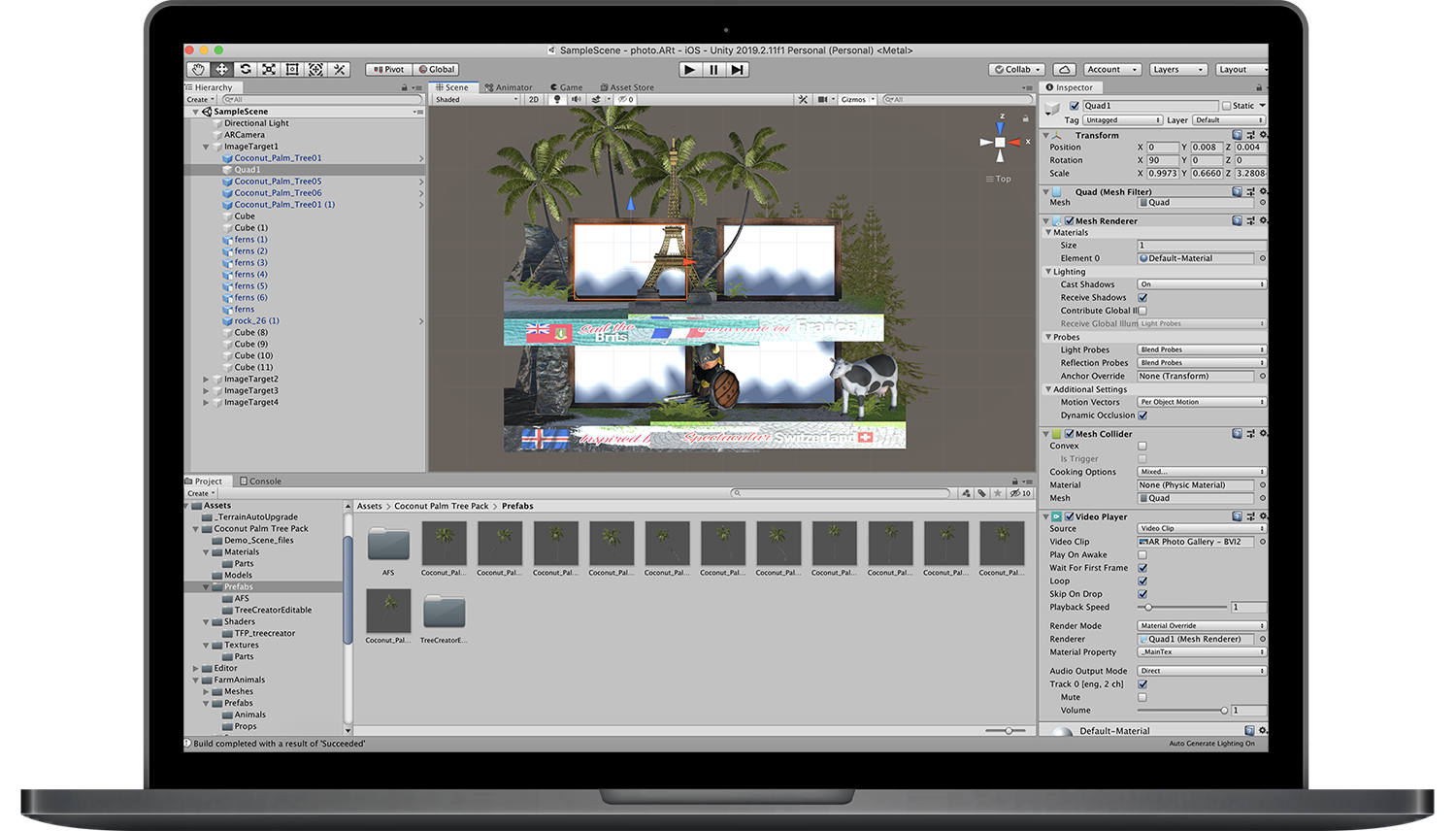Open Render Mode dropdown
Image resolution: width=1456 pixels, height=831 pixels.
click(1202, 626)
